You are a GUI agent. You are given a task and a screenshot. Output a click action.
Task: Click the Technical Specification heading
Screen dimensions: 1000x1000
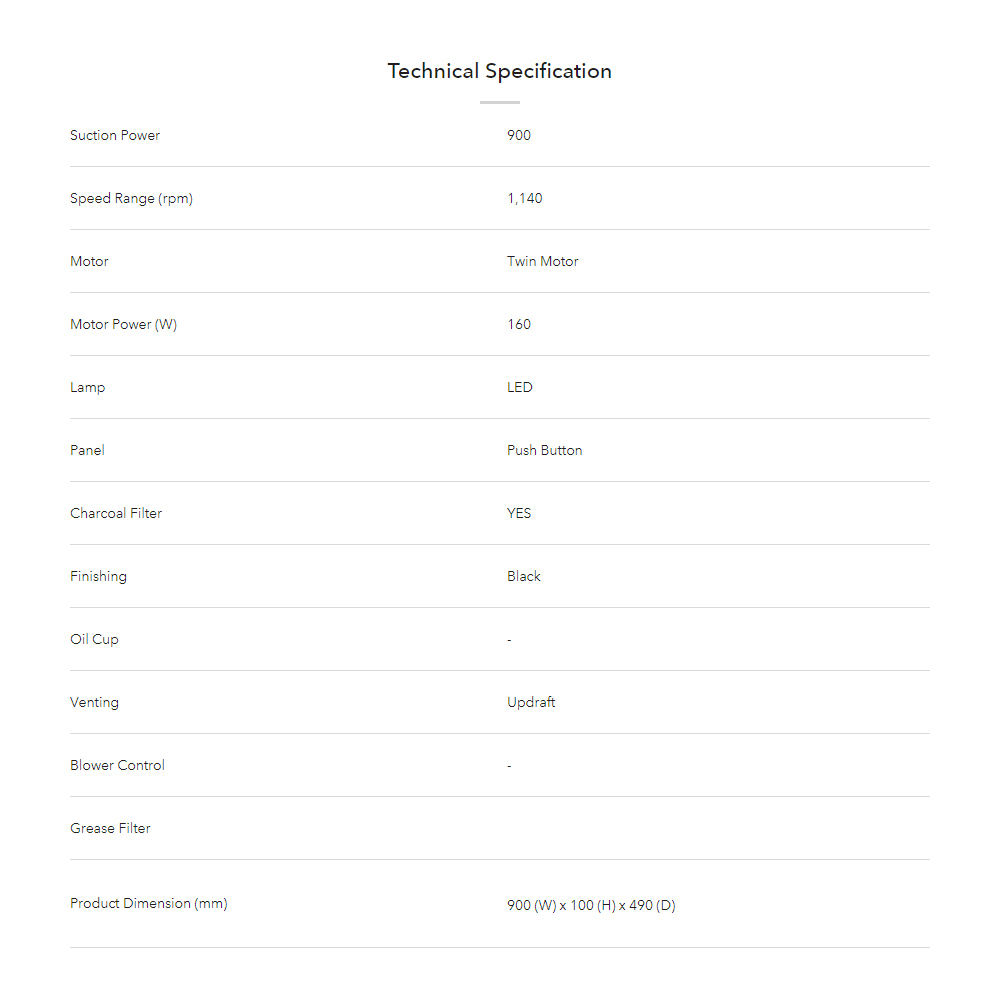point(499,71)
